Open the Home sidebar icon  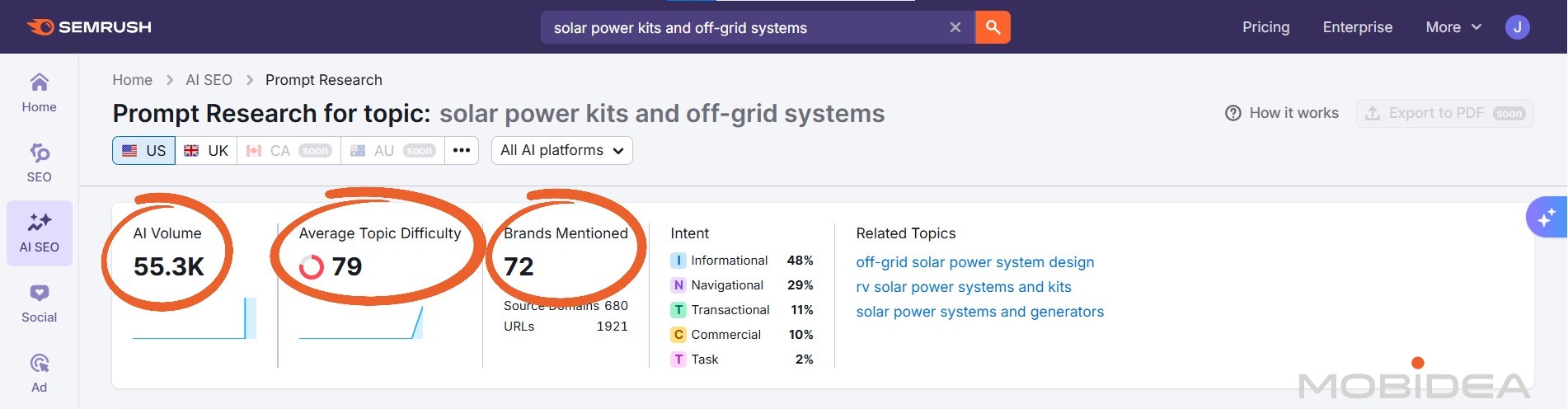point(39,92)
